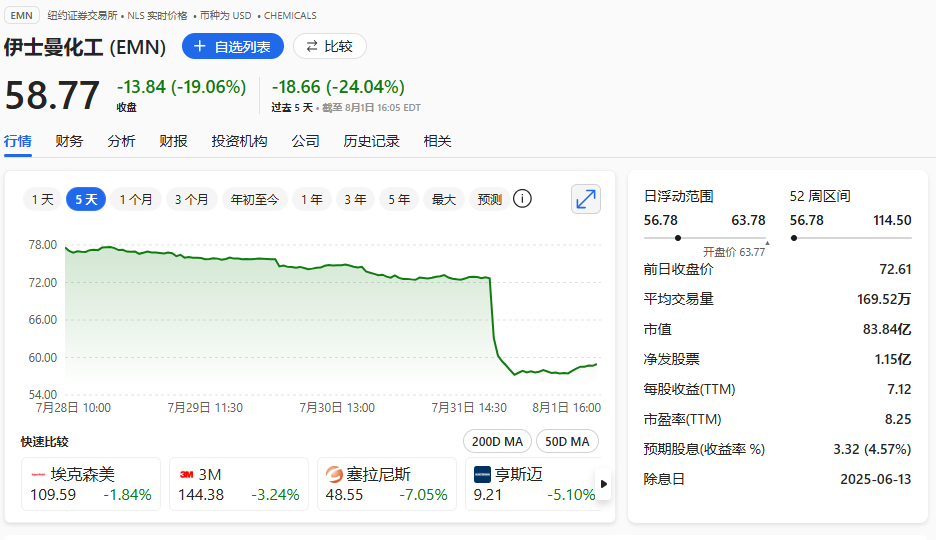Screen dimensions: 936x540
Task: Click the opening price marker triangle
Action: click(x=768, y=243)
